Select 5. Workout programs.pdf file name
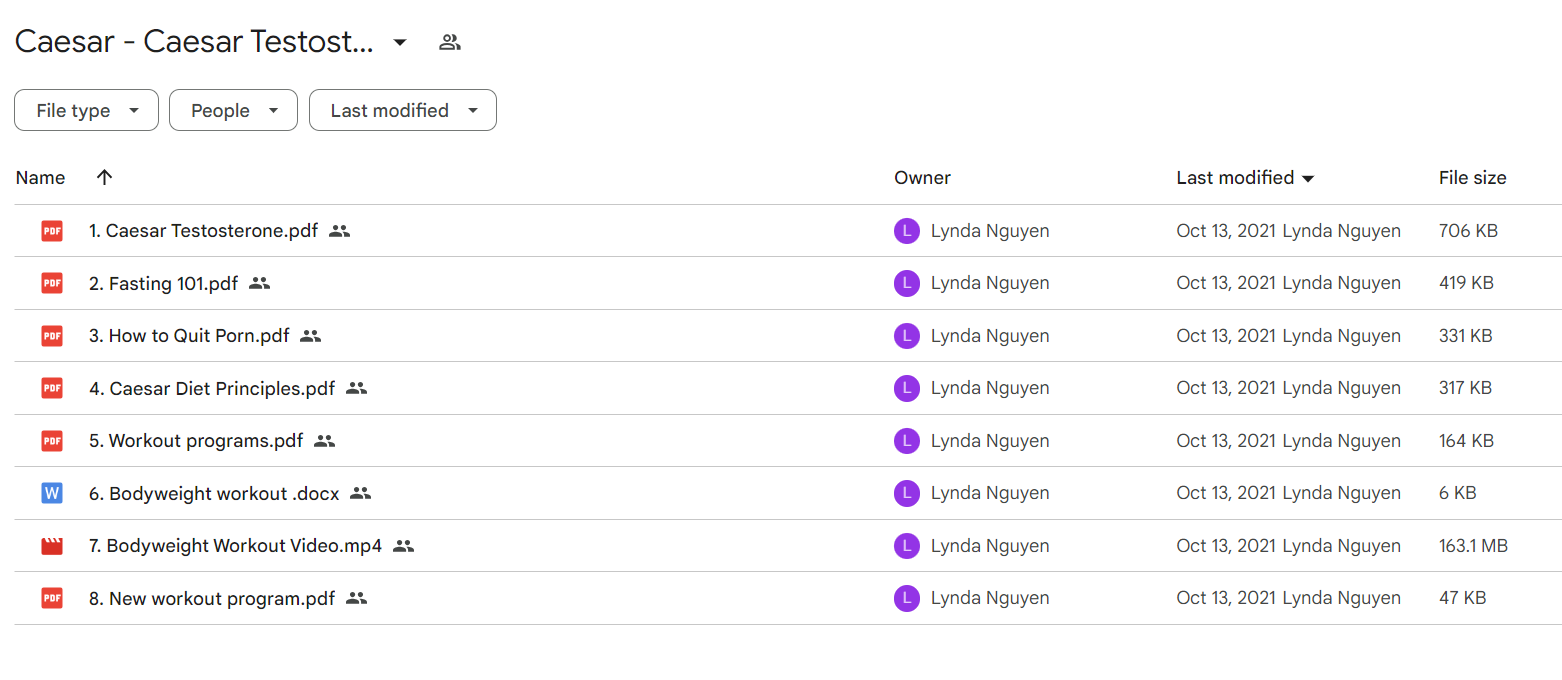The width and height of the screenshot is (1562, 680). coord(196,441)
